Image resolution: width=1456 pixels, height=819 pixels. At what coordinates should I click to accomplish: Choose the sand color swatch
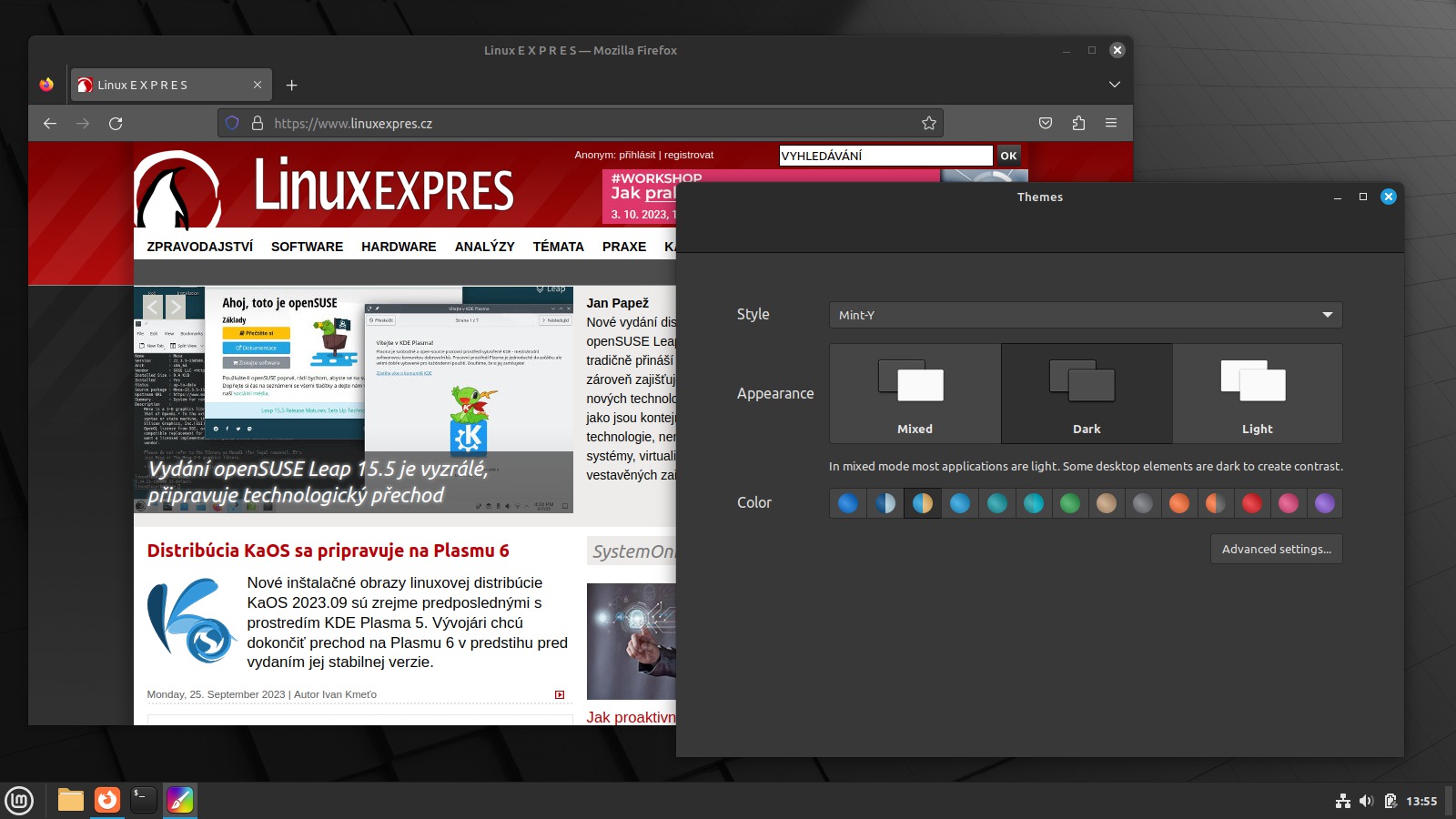tap(1107, 503)
